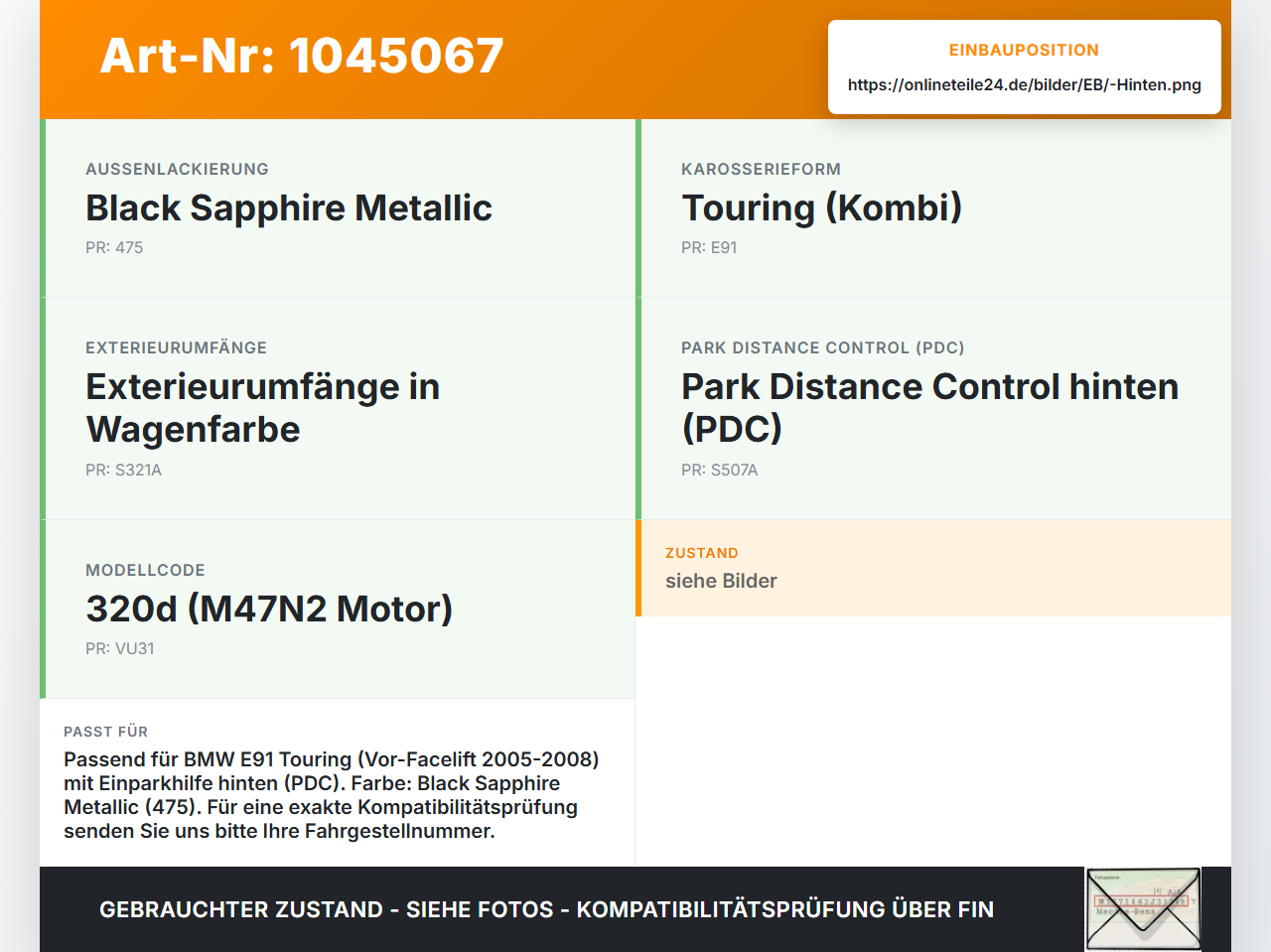Click the Exterieurumfänge in Wagenfarbe card
Screen dimensions: 1271x952
[338, 409]
